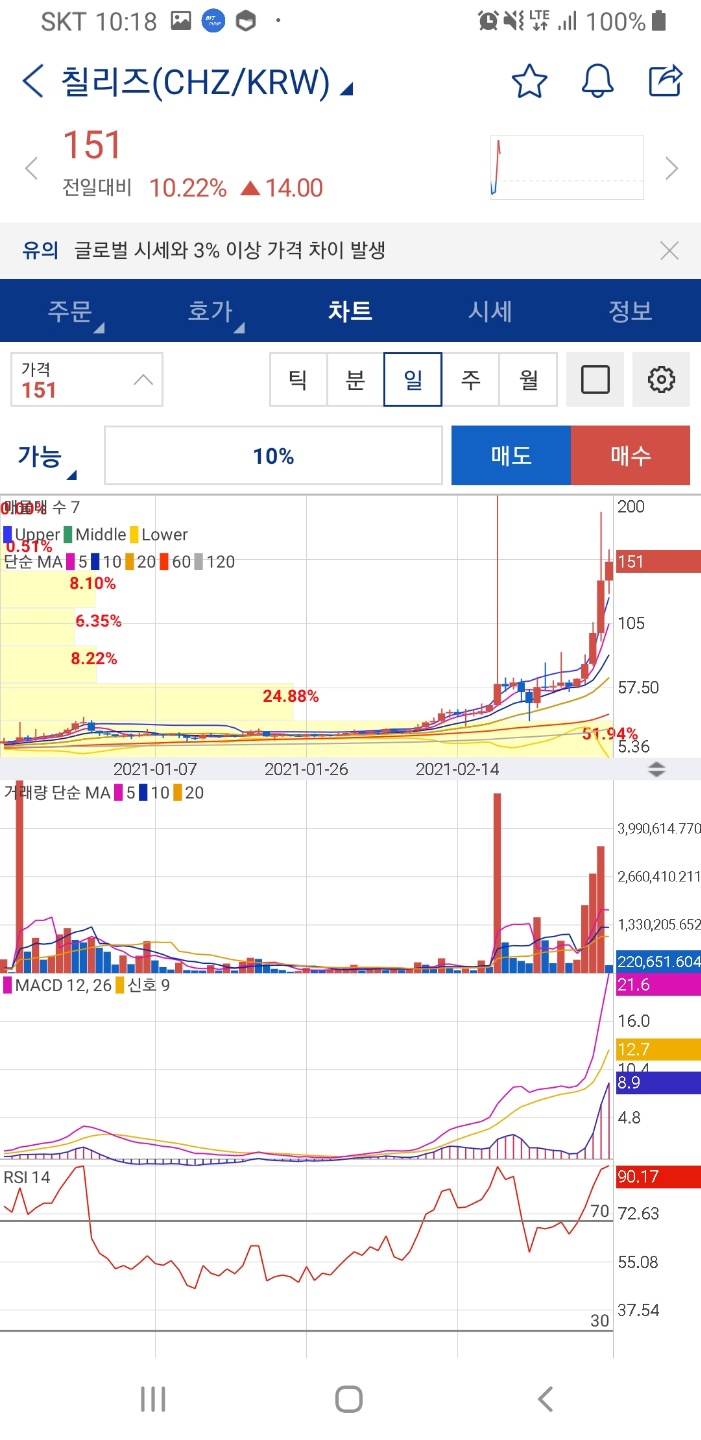Tap the Upper band legend swatch

coord(8,535)
